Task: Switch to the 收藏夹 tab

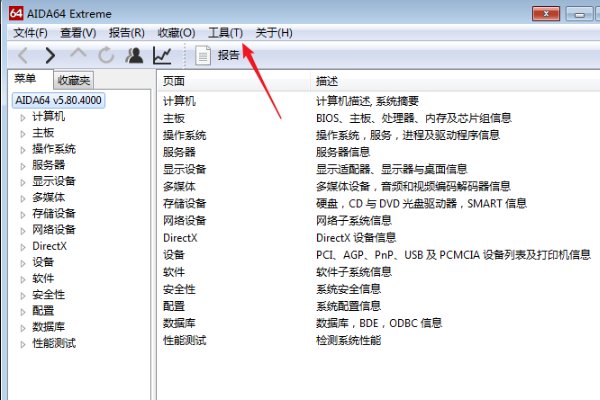Action: coord(73,80)
